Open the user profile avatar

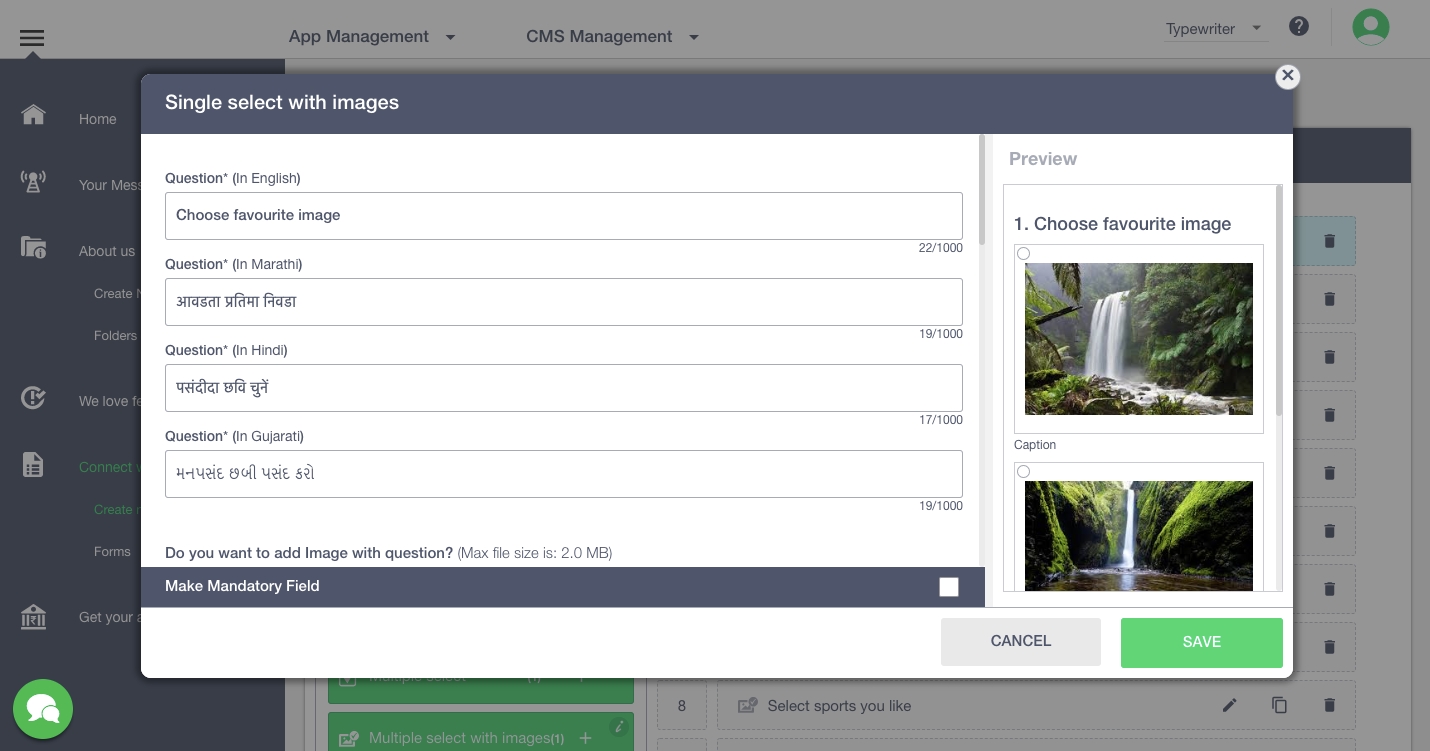tap(1370, 27)
